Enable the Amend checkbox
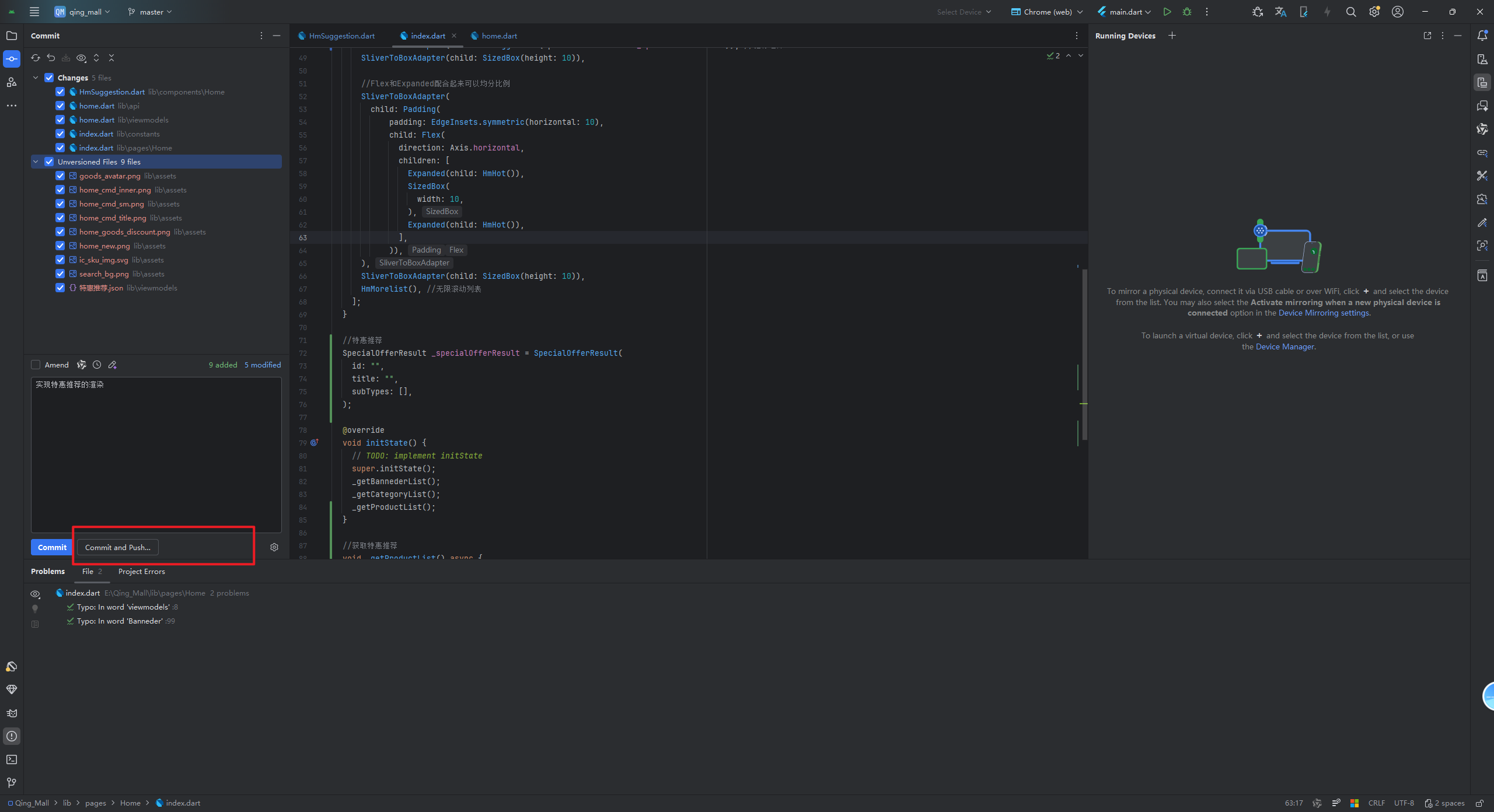This screenshot has height=812, width=1494. (x=36, y=365)
